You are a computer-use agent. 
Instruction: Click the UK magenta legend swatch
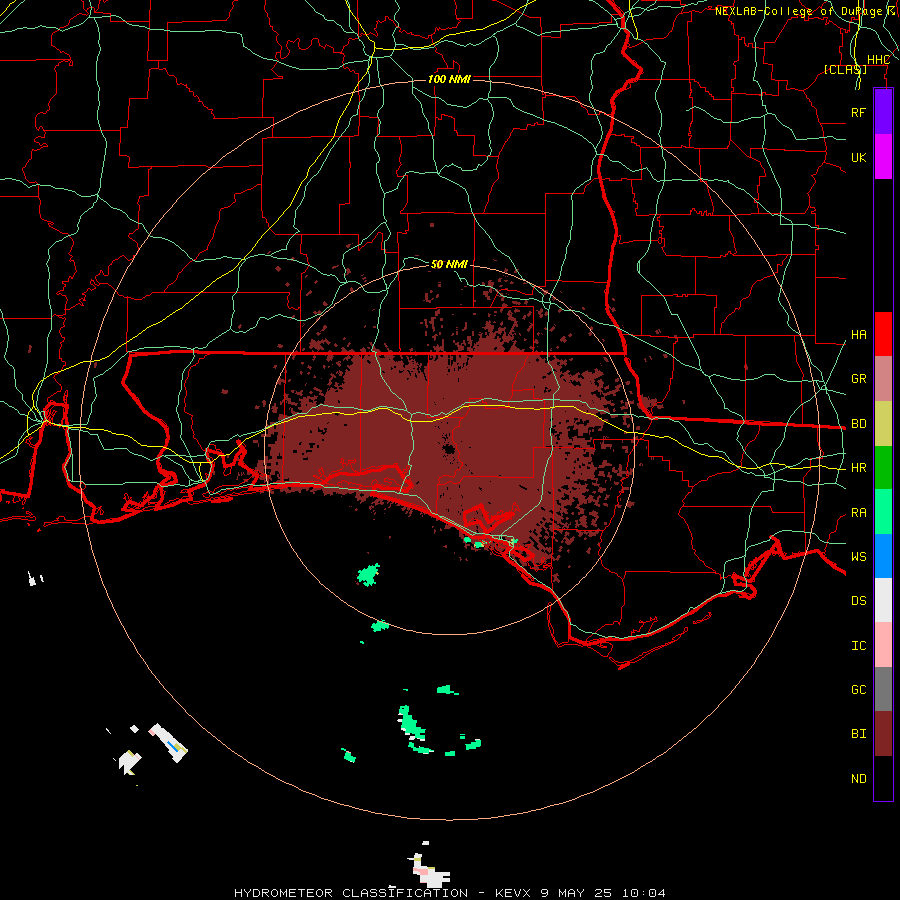tap(883, 157)
